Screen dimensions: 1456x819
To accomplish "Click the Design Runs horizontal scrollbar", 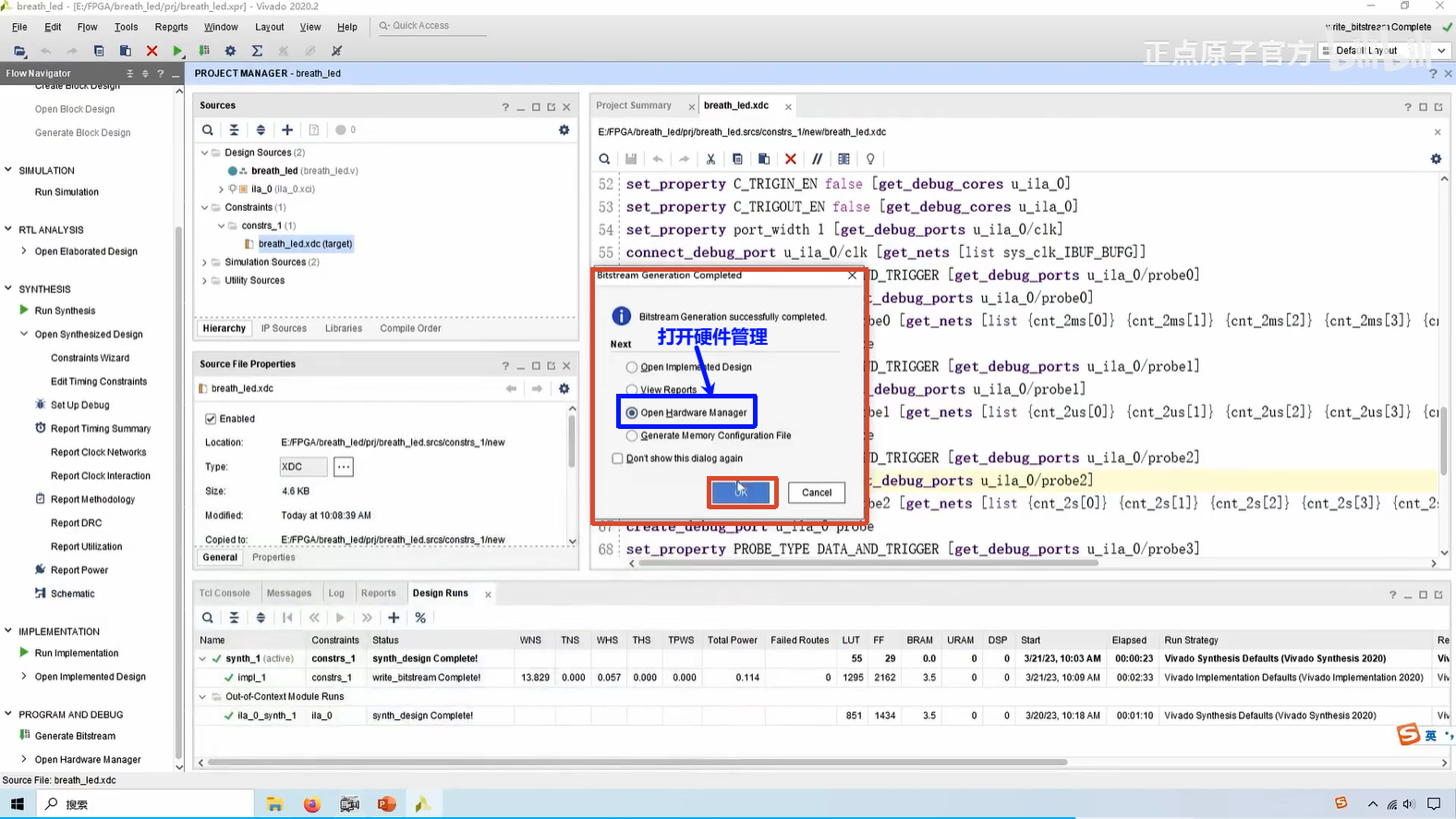I will pos(637,763).
